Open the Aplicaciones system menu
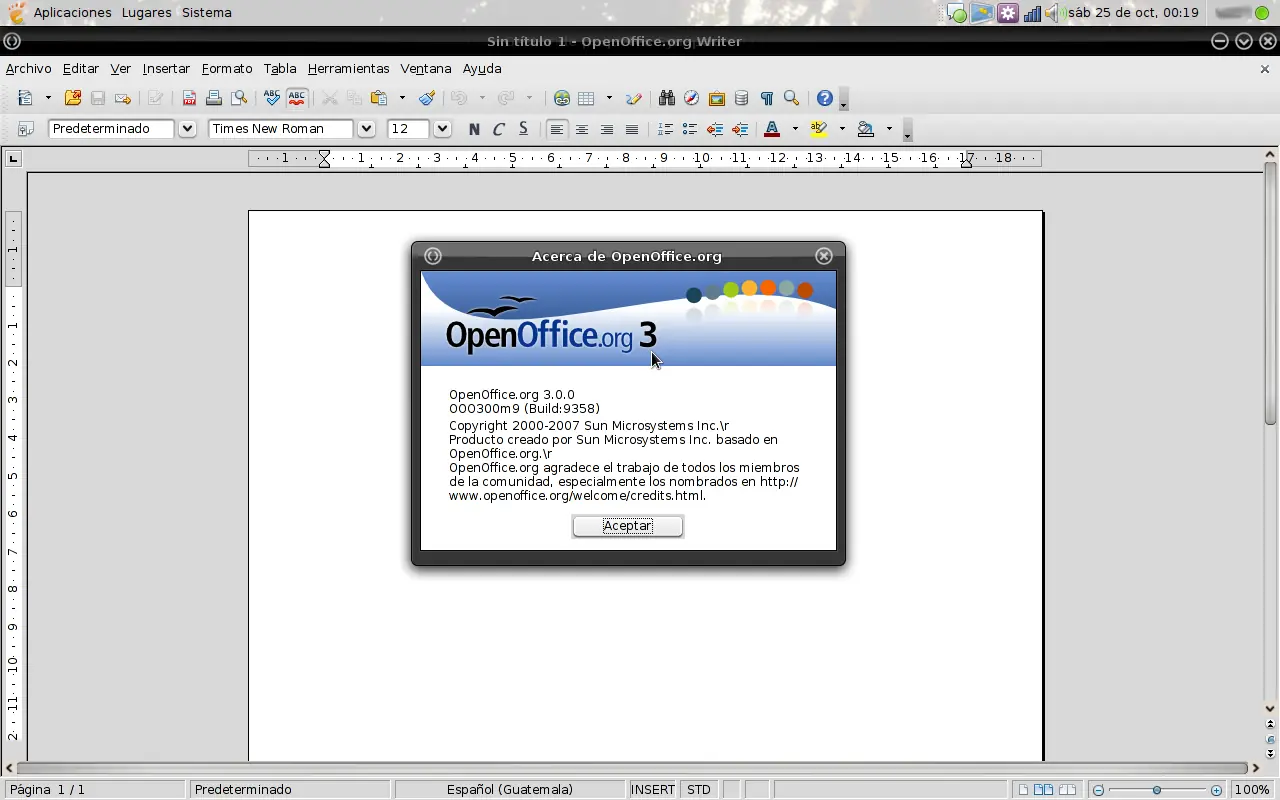Image resolution: width=1280 pixels, height=800 pixels. (72, 13)
